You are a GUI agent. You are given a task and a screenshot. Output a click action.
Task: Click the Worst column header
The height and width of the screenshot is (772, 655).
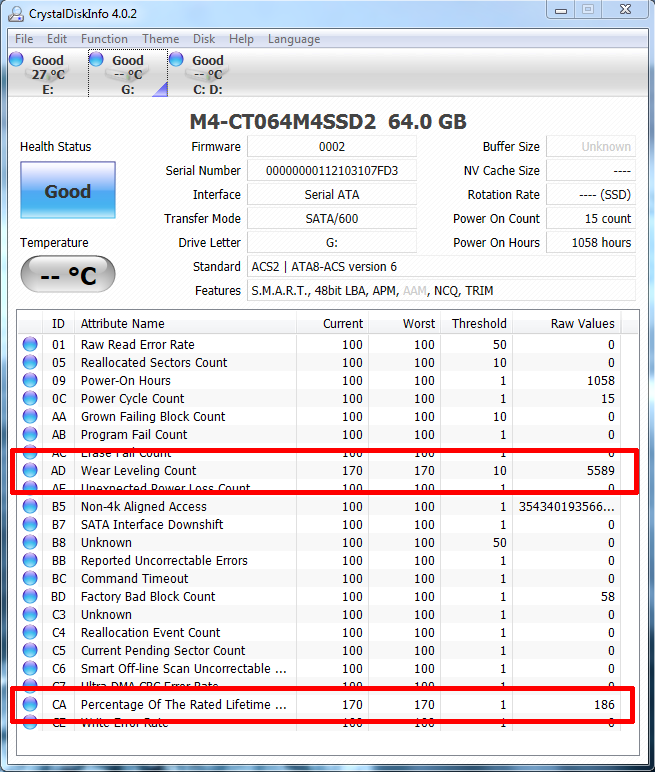[404, 323]
